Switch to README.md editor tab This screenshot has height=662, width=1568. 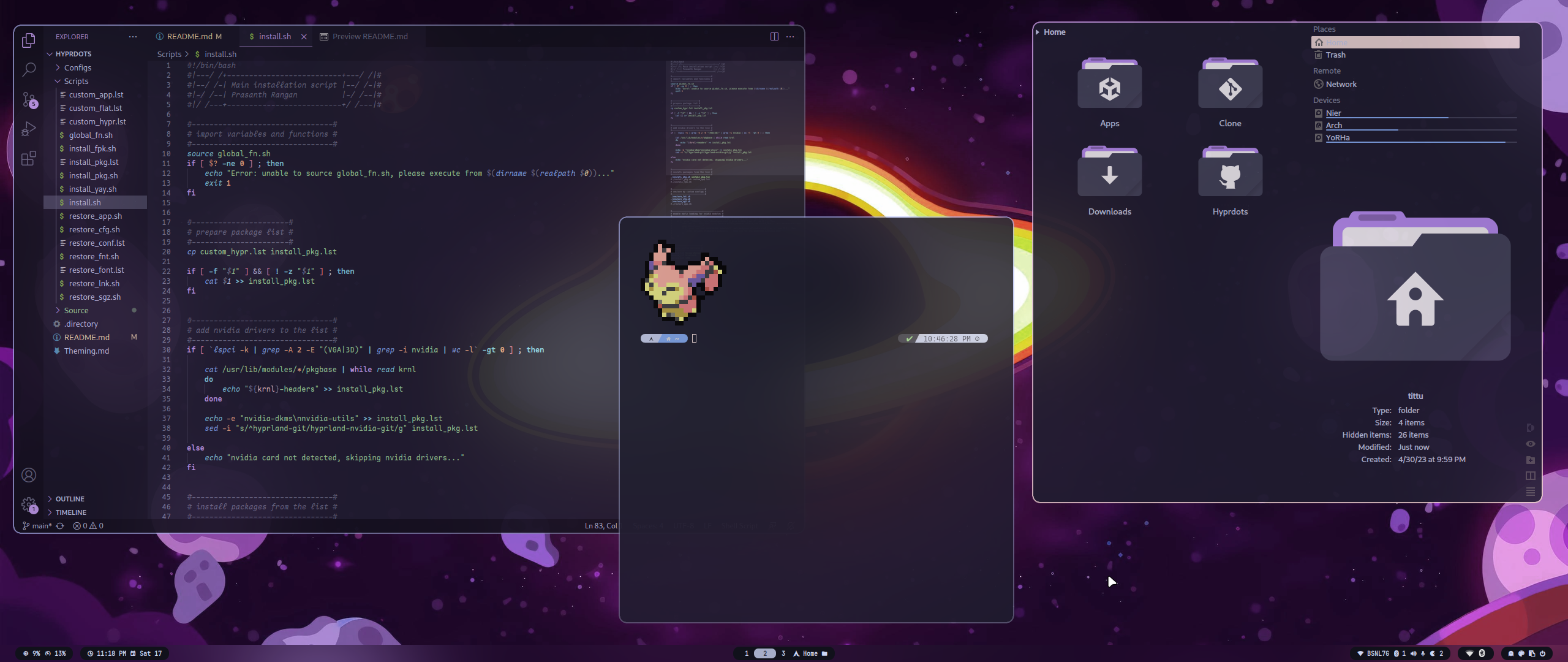click(189, 37)
